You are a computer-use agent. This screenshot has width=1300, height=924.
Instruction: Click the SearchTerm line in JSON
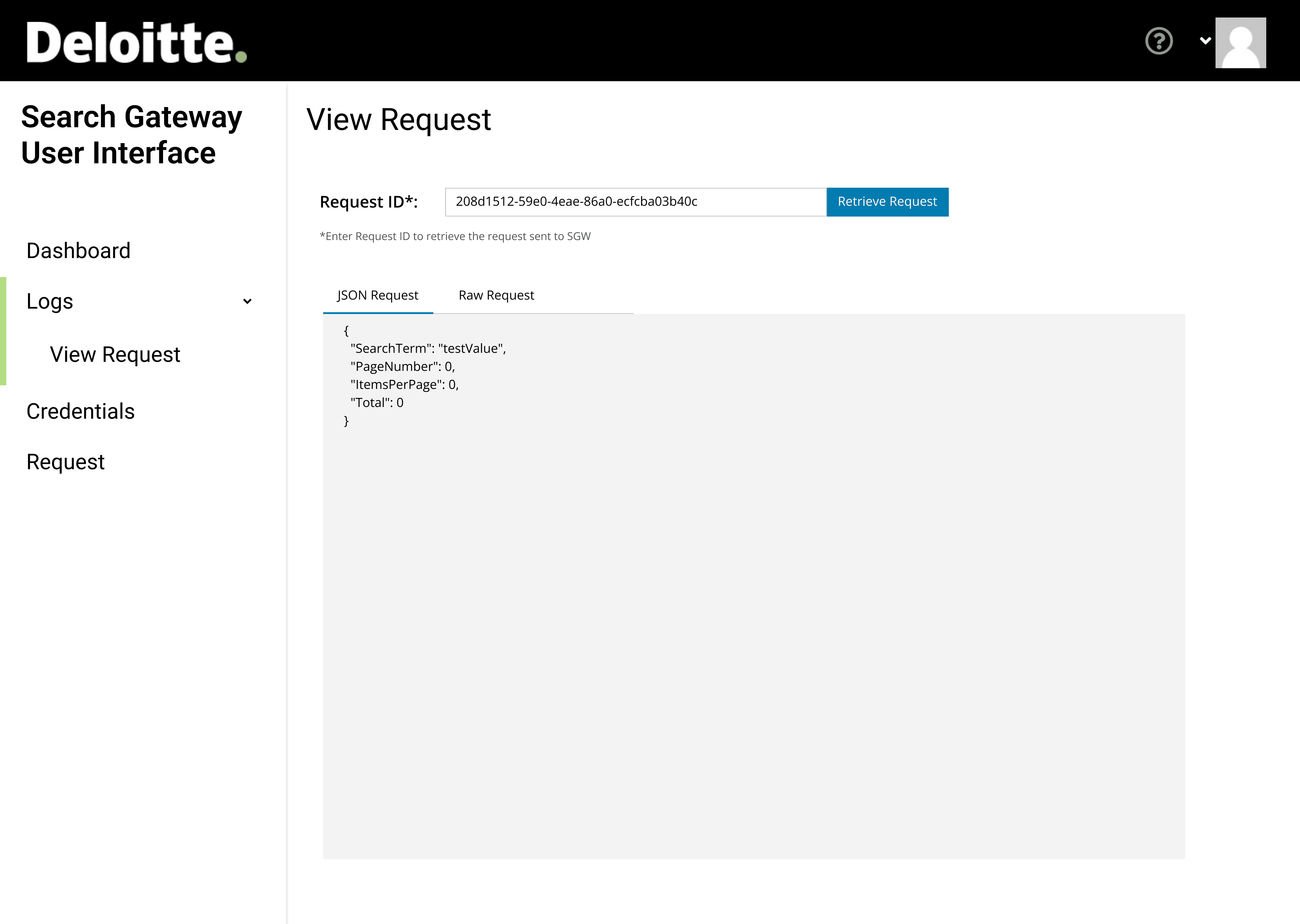pos(428,349)
